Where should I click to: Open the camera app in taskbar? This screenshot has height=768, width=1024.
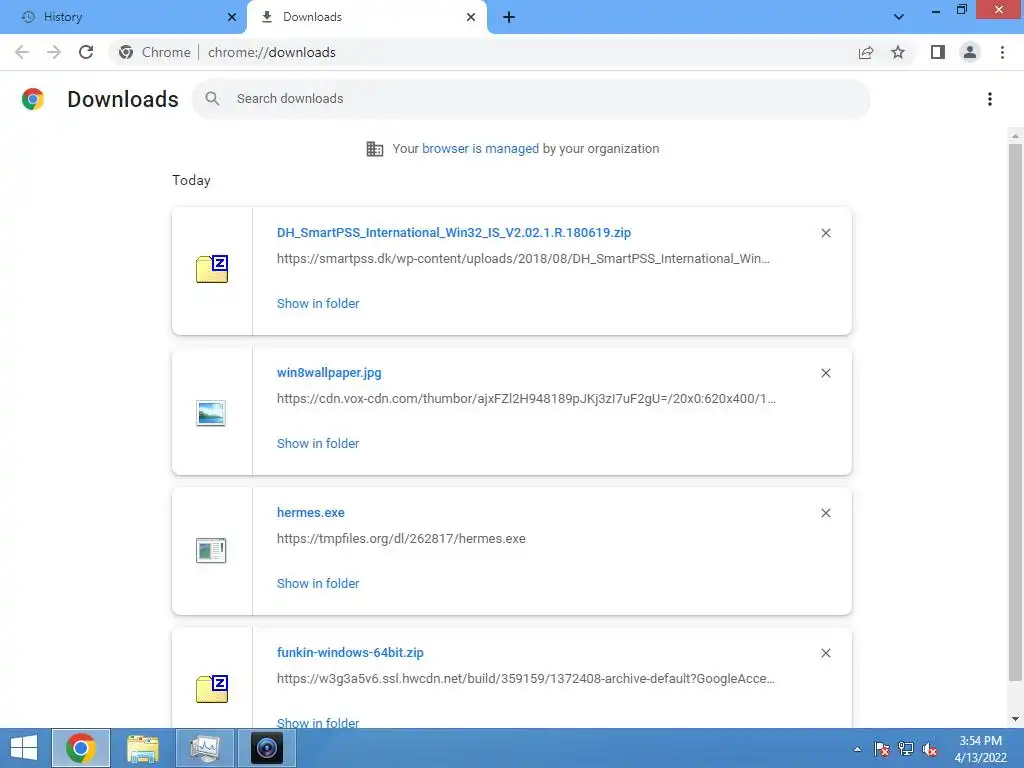click(x=267, y=748)
